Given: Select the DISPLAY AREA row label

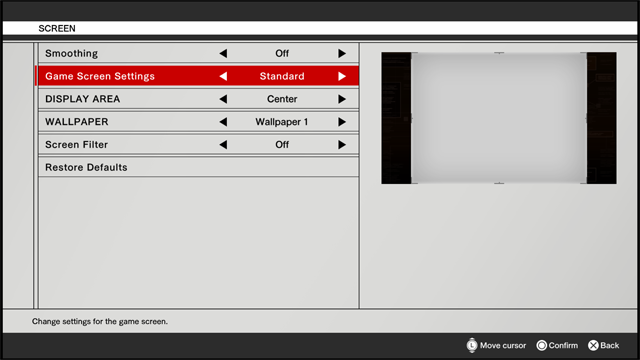Looking at the screenshot, I should (x=82, y=99).
